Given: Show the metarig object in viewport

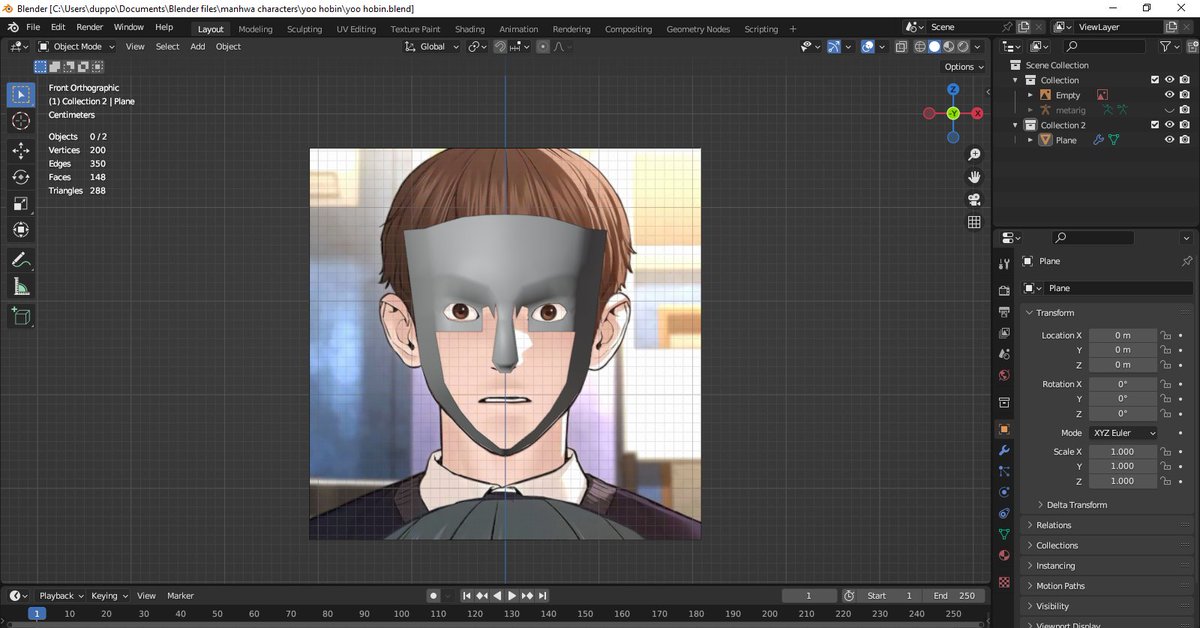Looking at the screenshot, I should [x=1169, y=110].
